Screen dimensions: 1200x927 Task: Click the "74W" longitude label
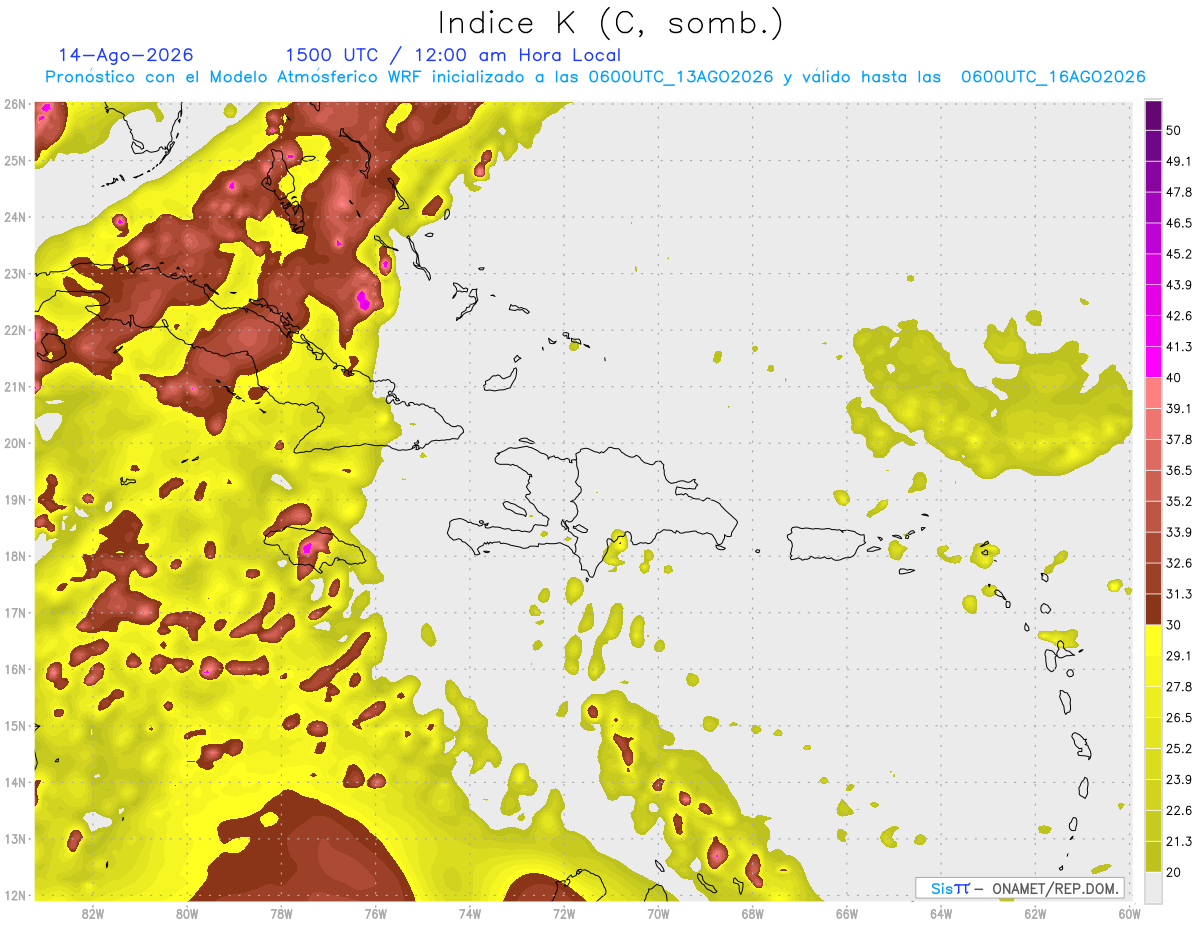(x=469, y=914)
